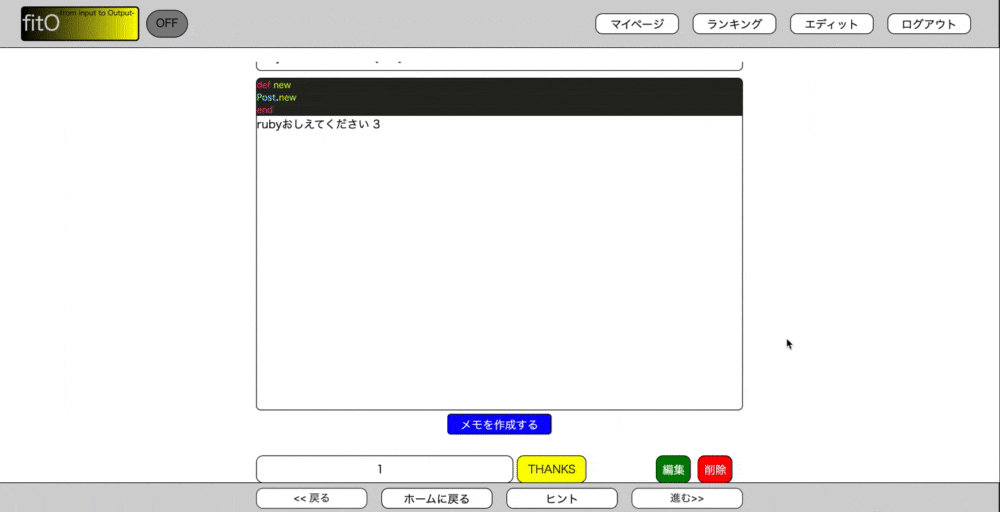Click the thanks count field showing 1
The height and width of the screenshot is (512, 1000).
pos(385,469)
